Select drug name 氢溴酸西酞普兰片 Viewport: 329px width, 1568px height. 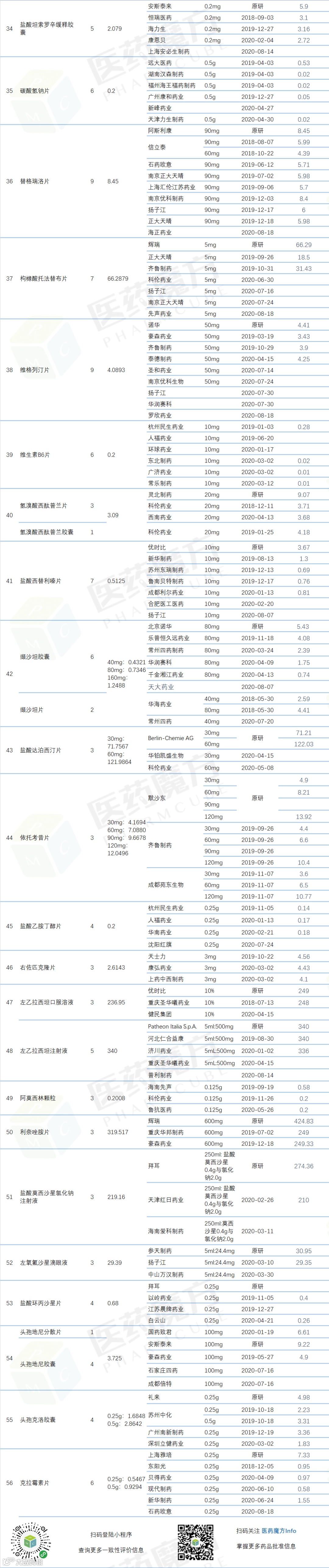44,506
